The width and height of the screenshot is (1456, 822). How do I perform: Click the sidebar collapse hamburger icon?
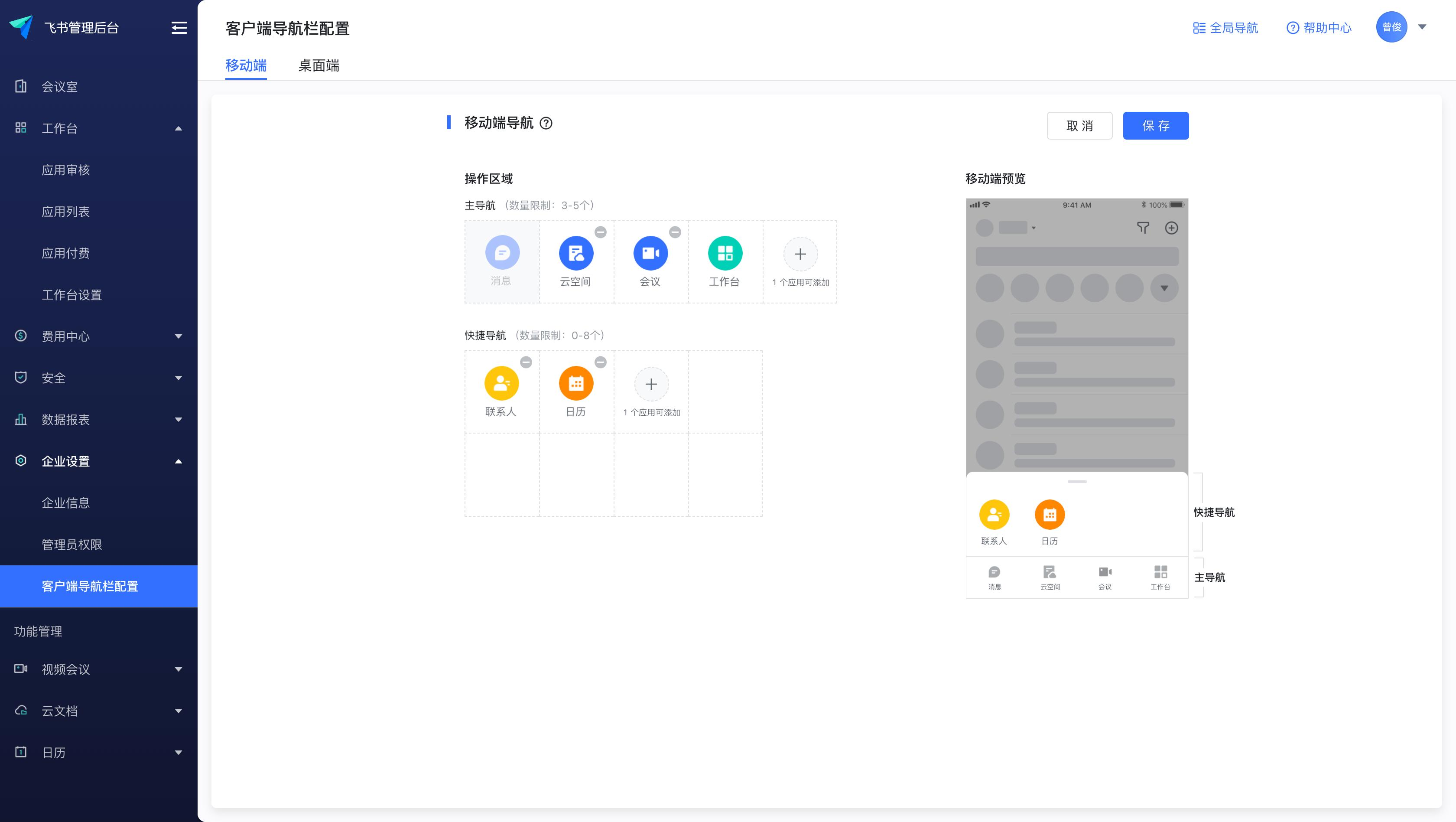pyautogui.click(x=179, y=28)
